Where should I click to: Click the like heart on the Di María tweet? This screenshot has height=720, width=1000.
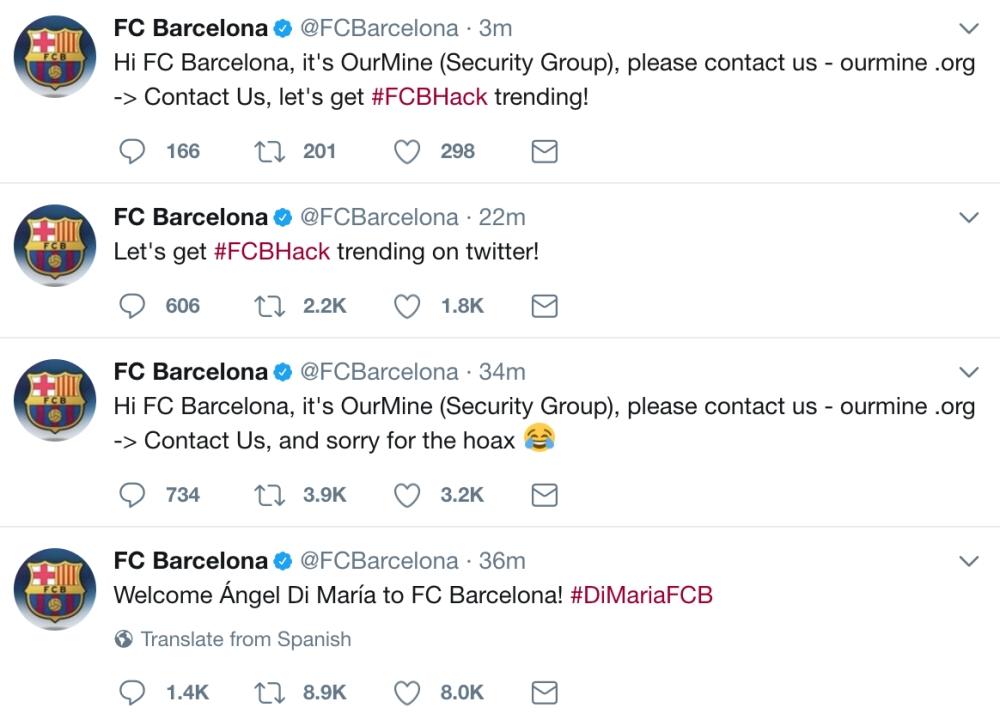click(x=407, y=691)
